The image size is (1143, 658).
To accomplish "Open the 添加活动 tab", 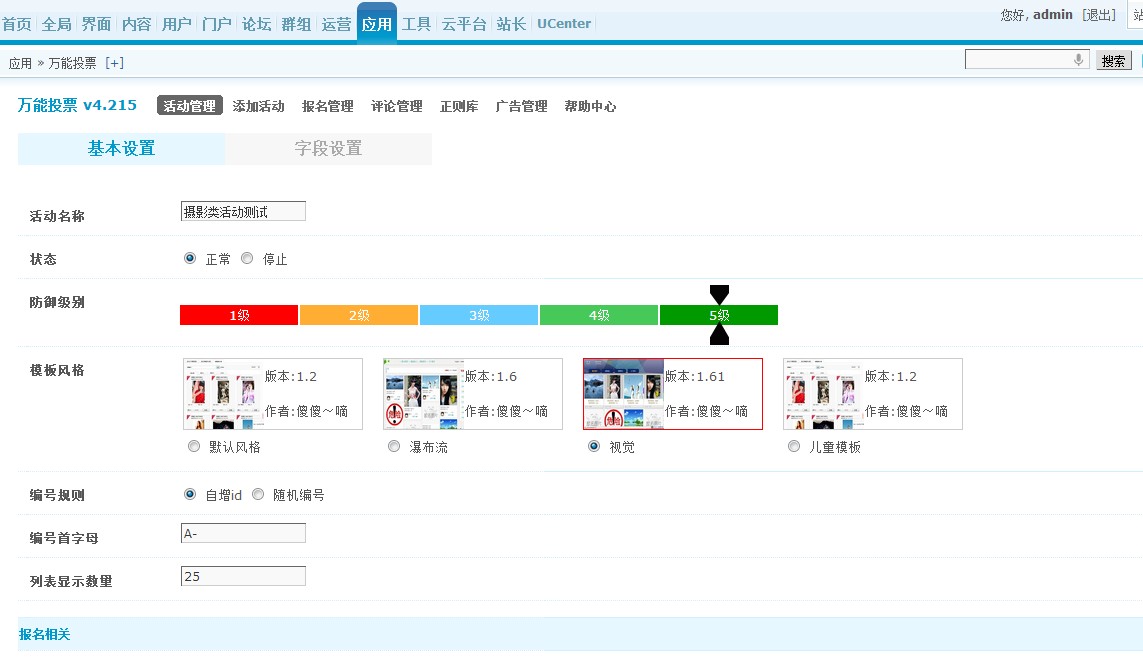I will [258, 106].
